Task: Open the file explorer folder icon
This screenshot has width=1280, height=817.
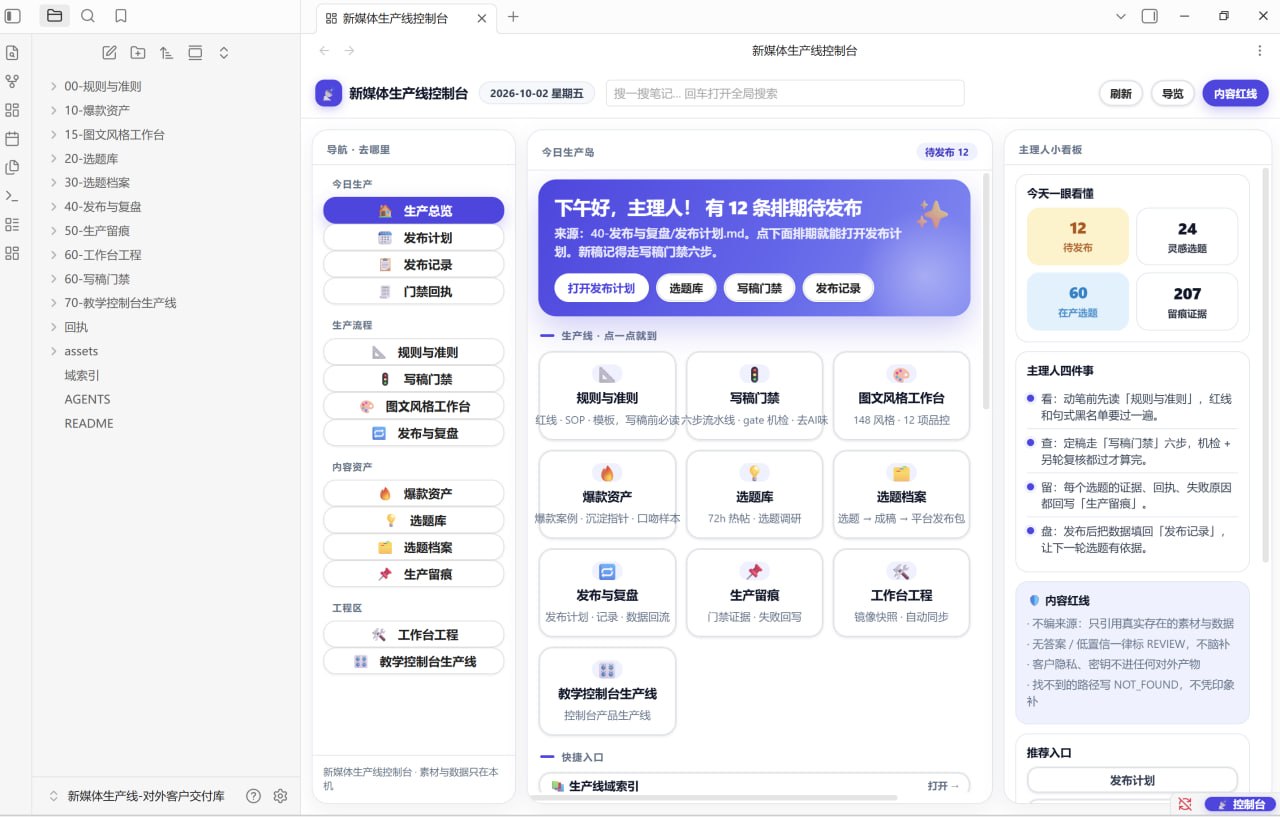Action: point(55,16)
